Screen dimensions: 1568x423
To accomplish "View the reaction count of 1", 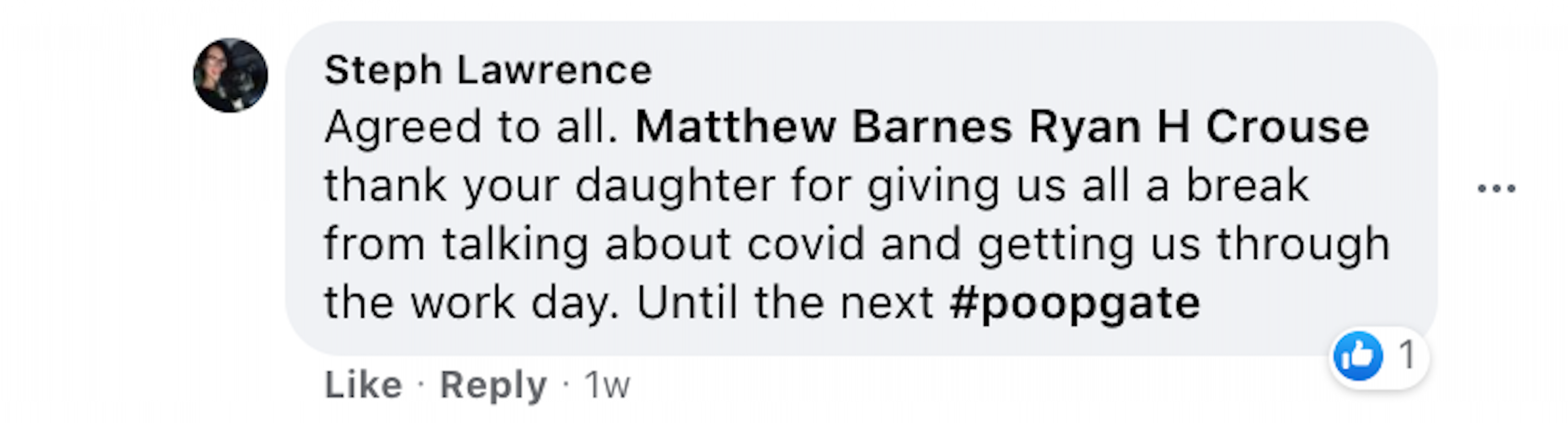I will tap(1406, 355).
